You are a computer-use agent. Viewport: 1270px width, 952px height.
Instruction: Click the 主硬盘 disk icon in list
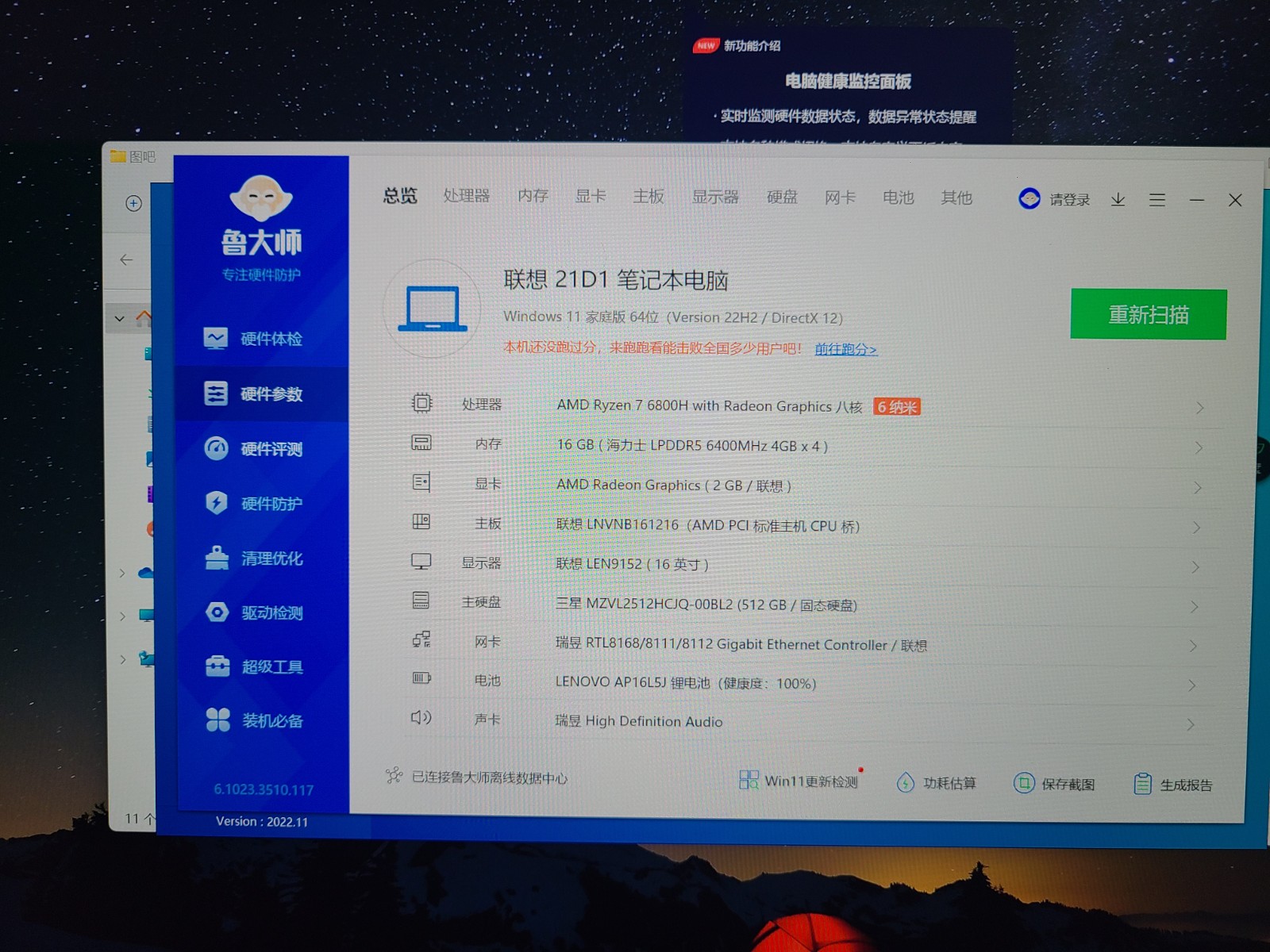(x=421, y=601)
